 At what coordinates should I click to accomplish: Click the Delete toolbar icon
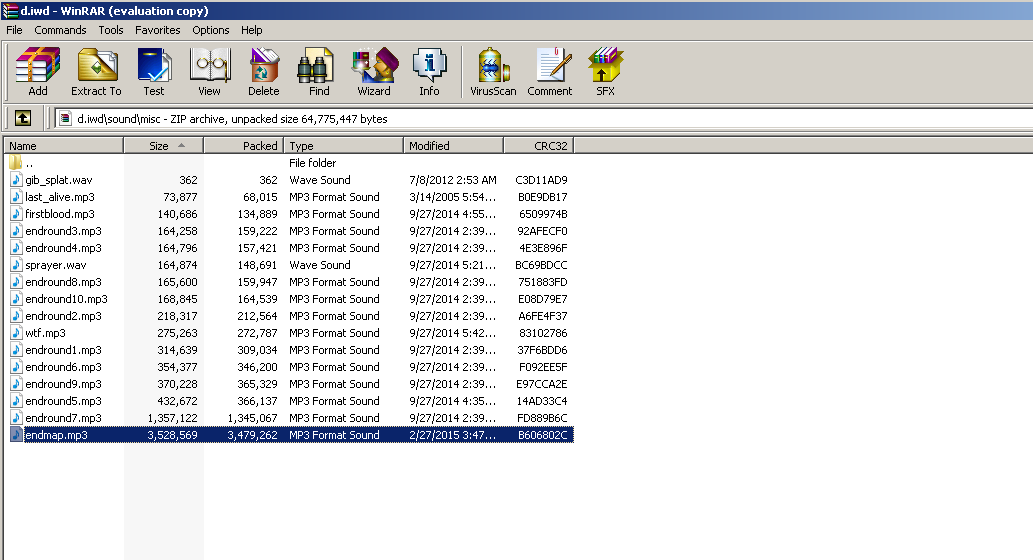point(264,72)
